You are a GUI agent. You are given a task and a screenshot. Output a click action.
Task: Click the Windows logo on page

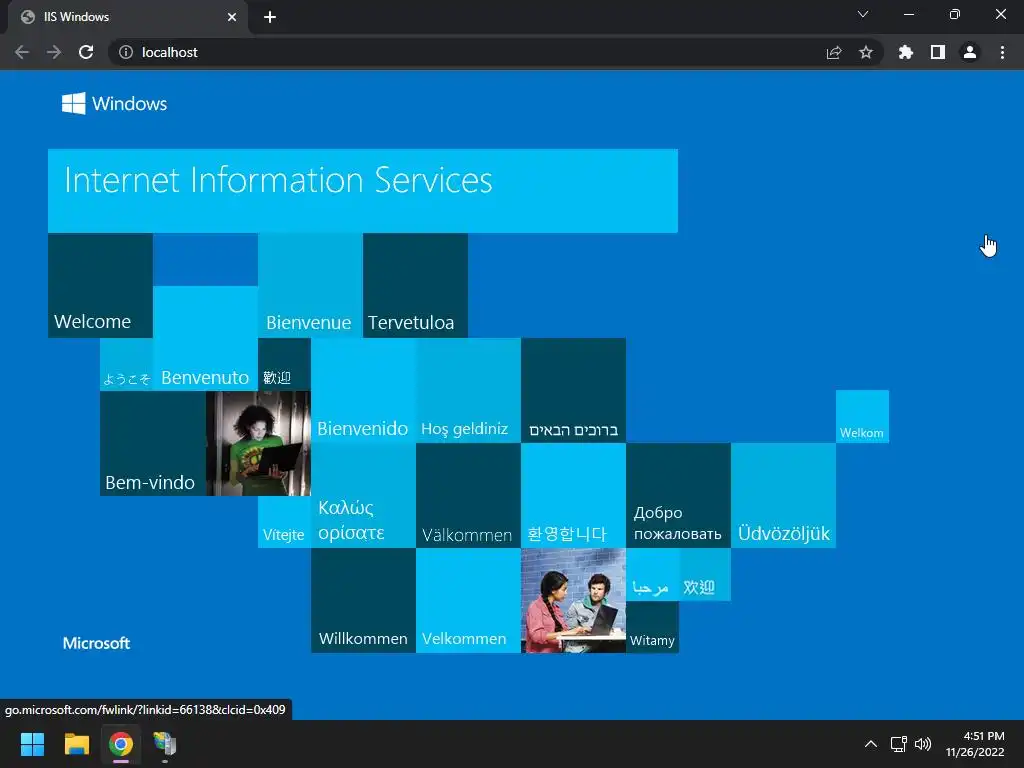point(114,103)
